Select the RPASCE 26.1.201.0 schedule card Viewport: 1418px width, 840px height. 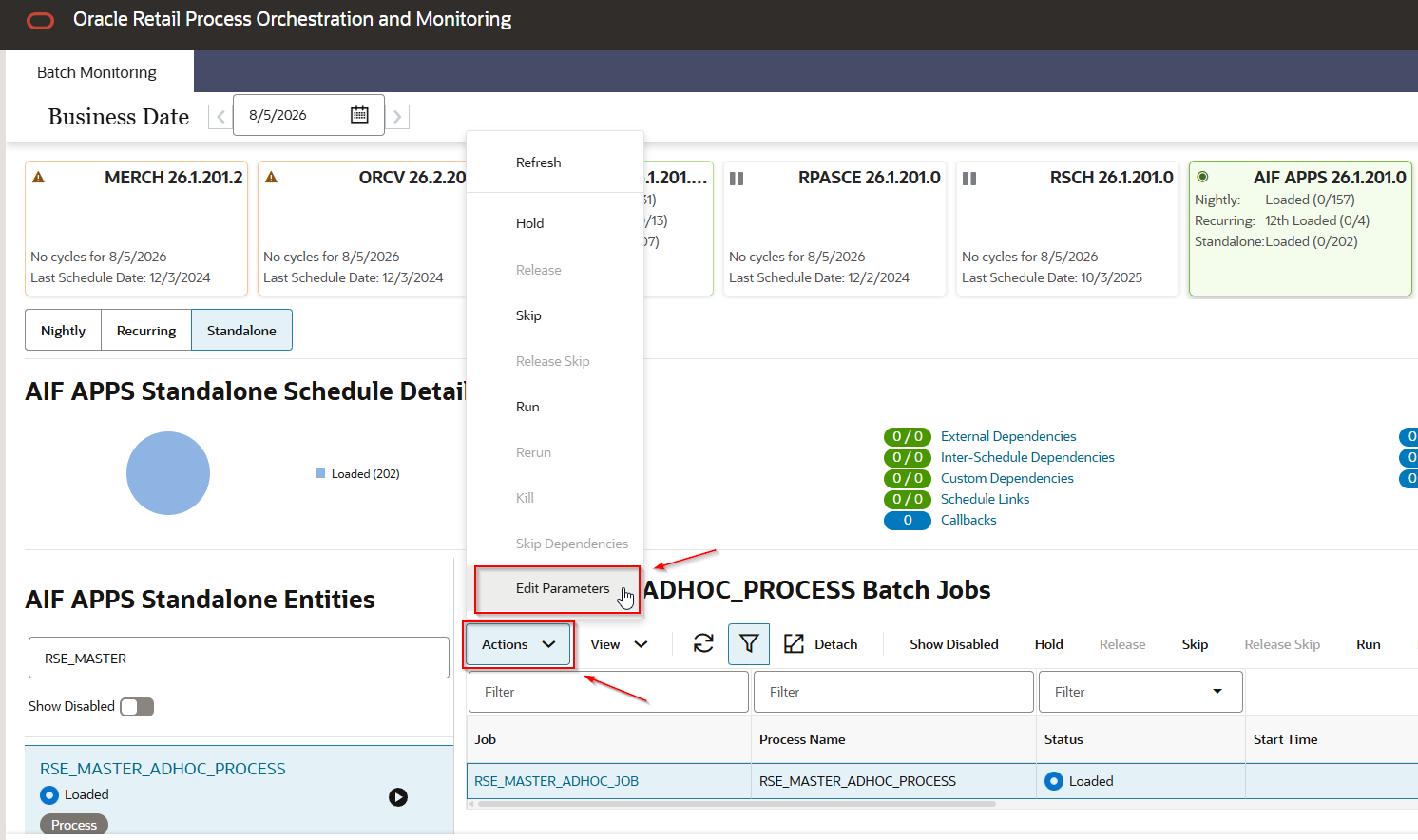[x=834, y=228]
